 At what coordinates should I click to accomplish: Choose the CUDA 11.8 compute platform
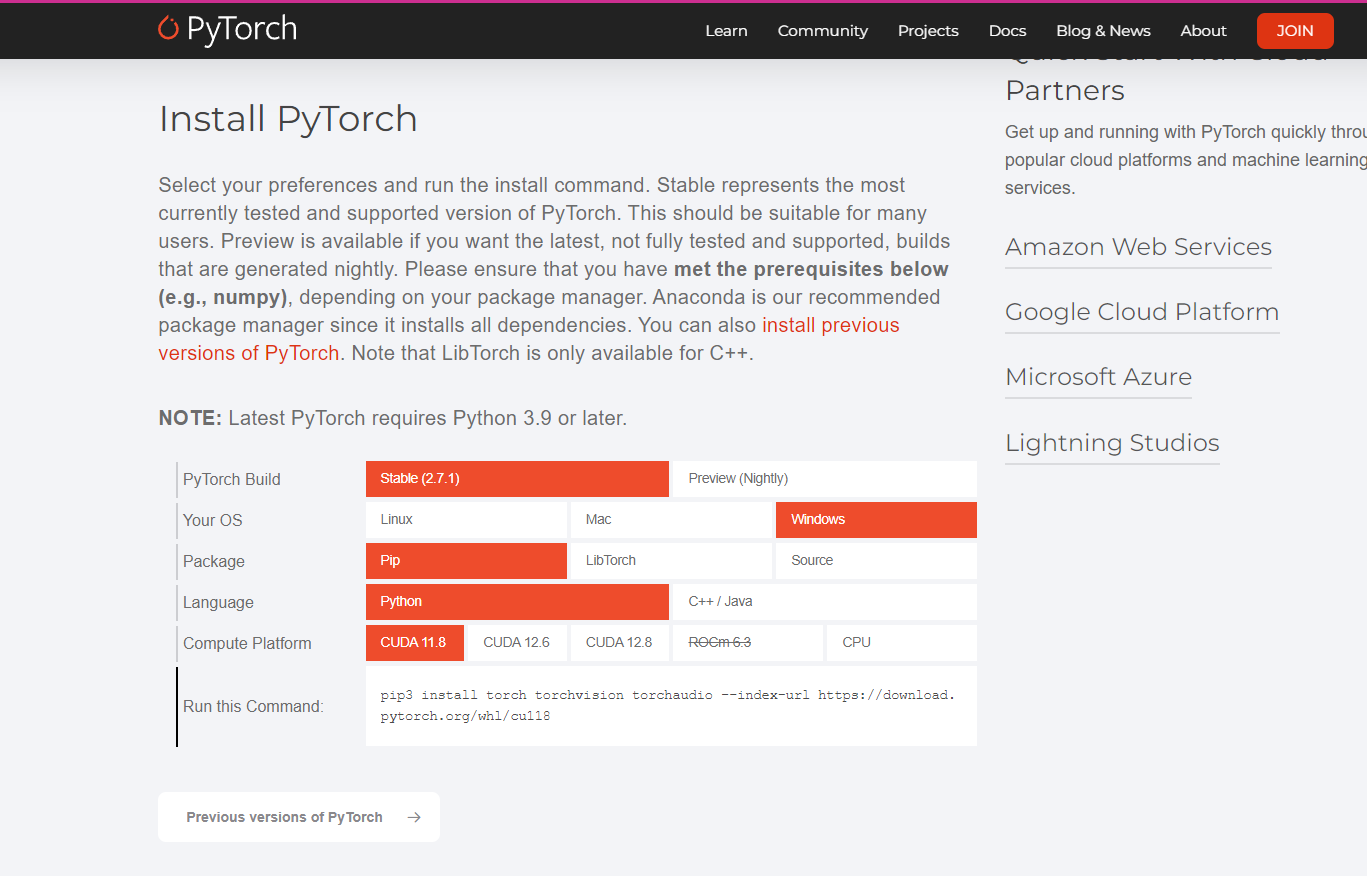pyautogui.click(x=415, y=643)
